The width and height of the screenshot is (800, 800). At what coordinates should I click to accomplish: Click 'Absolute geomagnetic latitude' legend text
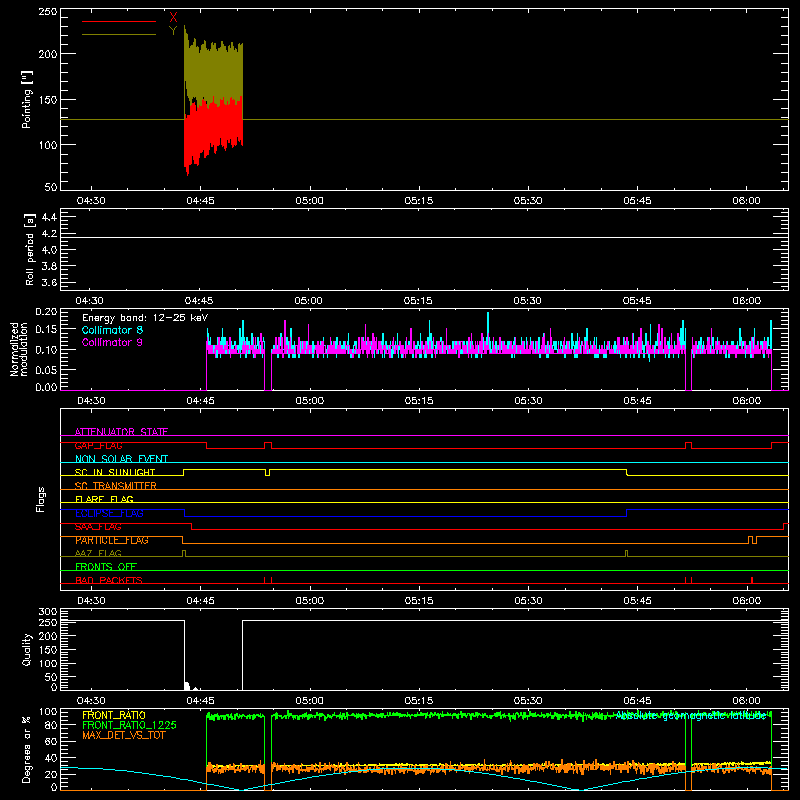(691, 716)
